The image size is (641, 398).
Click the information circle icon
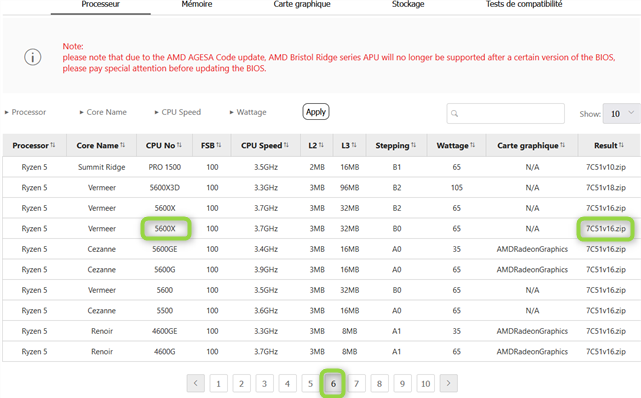point(33,57)
